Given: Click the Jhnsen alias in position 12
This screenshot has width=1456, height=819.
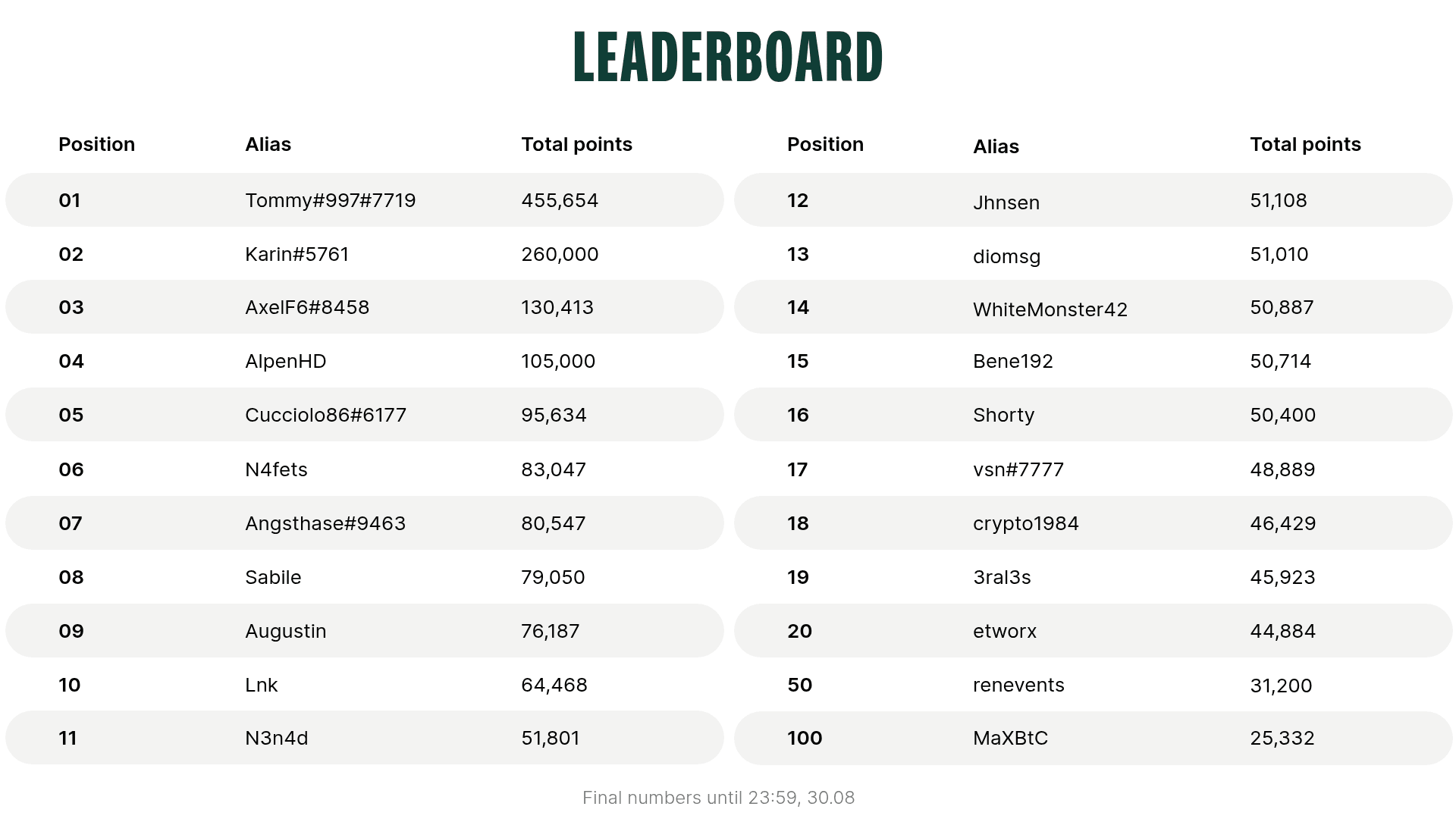Looking at the screenshot, I should click(x=1006, y=202).
